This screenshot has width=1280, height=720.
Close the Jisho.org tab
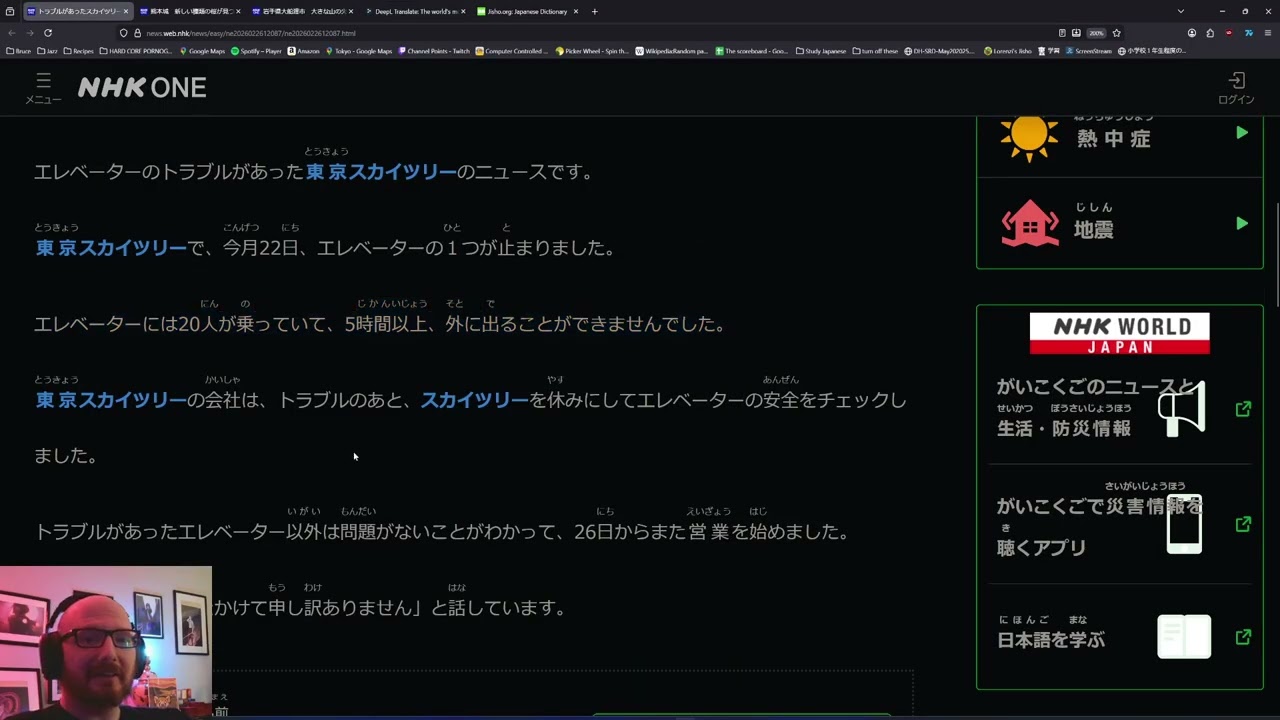click(x=575, y=11)
